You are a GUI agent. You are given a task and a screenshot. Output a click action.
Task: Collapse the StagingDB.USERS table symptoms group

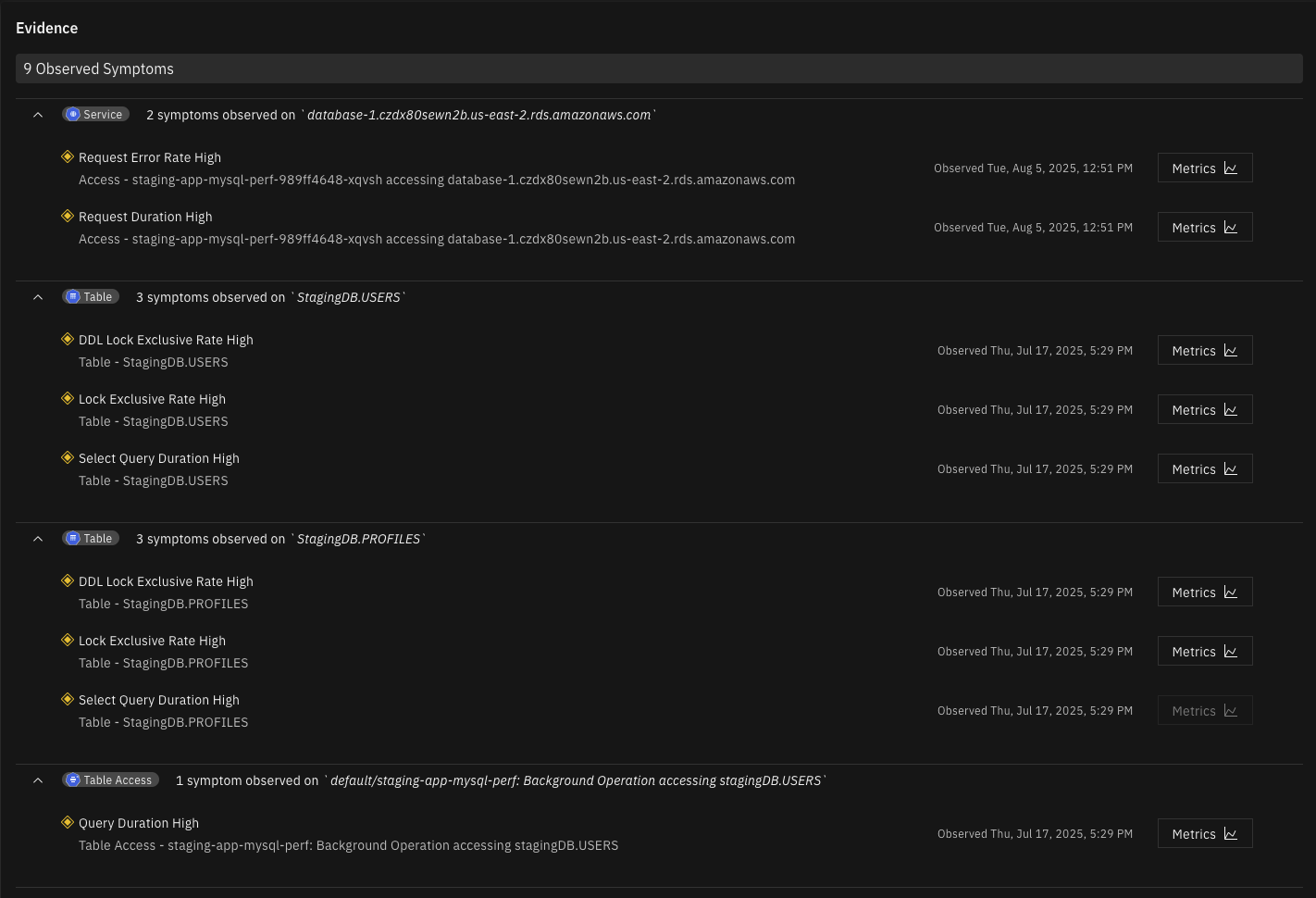click(x=38, y=297)
